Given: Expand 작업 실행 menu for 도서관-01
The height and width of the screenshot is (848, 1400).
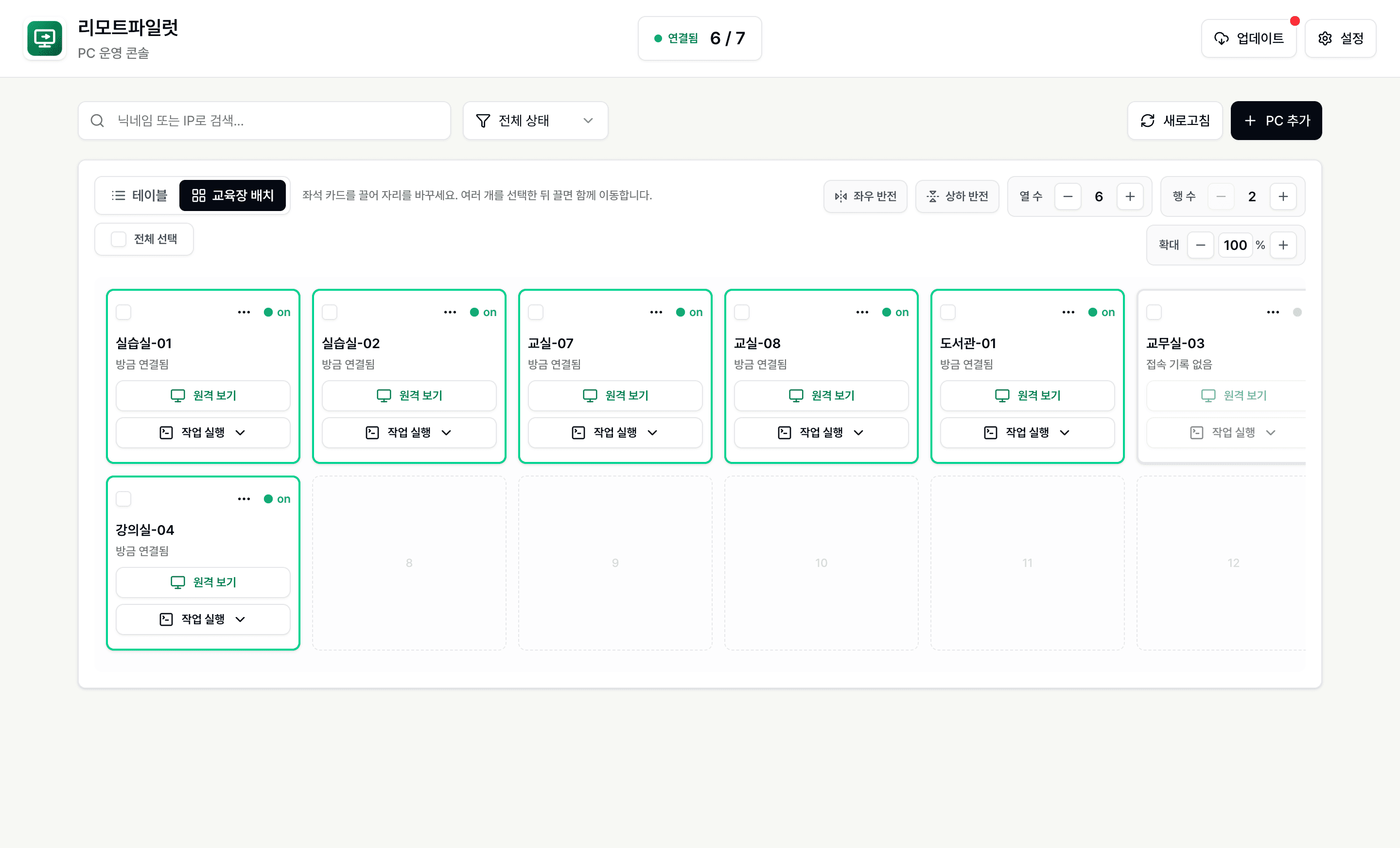Looking at the screenshot, I should 1027,433.
